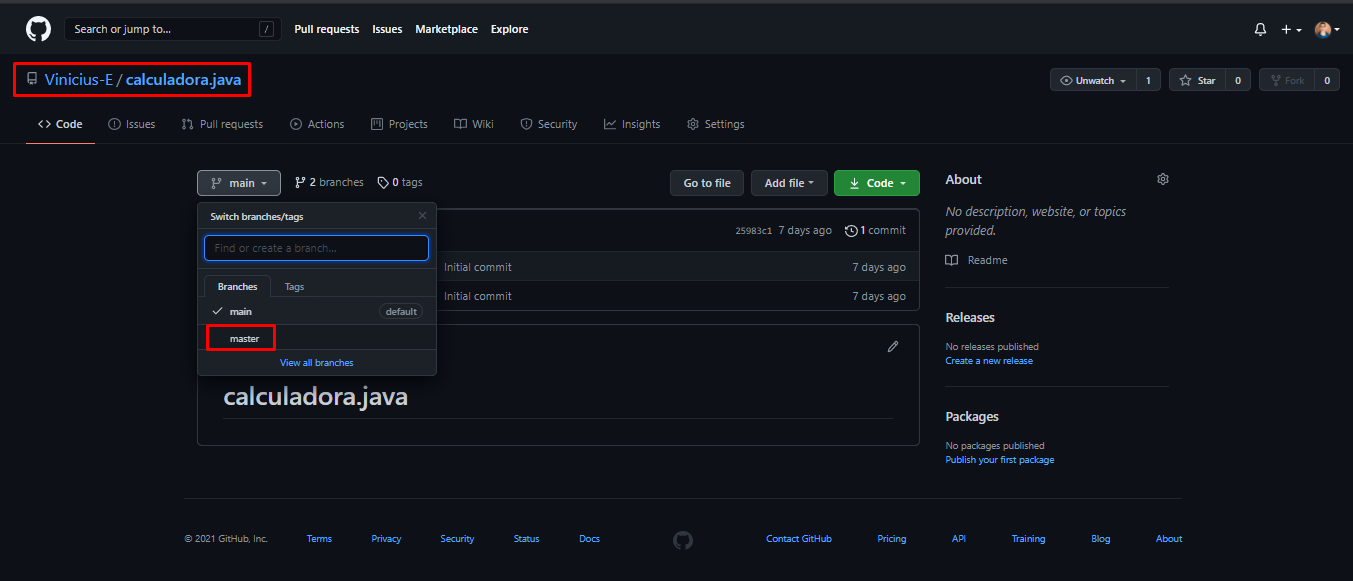The height and width of the screenshot is (581, 1353).
Task: Open the 1 commit history link
Action: [x=875, y=230]
